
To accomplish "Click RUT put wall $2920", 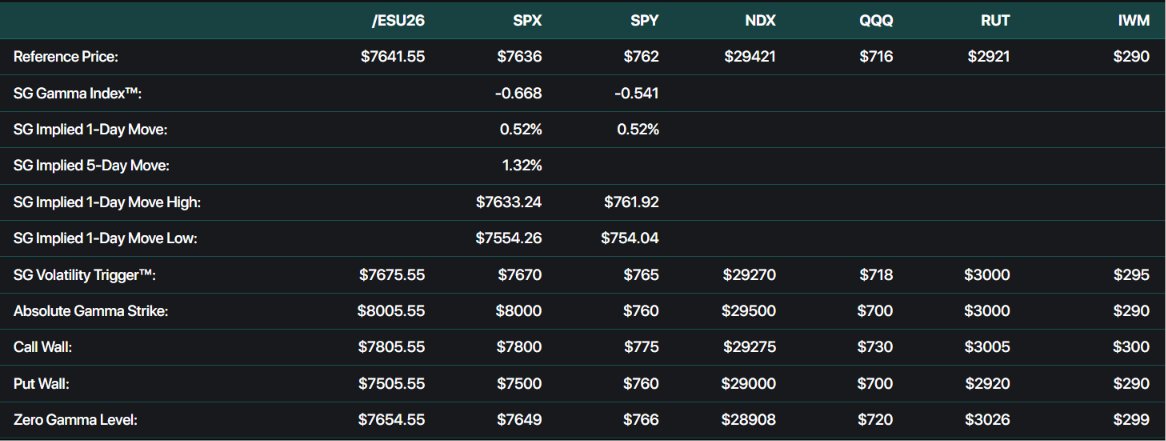I will [988, 384].
